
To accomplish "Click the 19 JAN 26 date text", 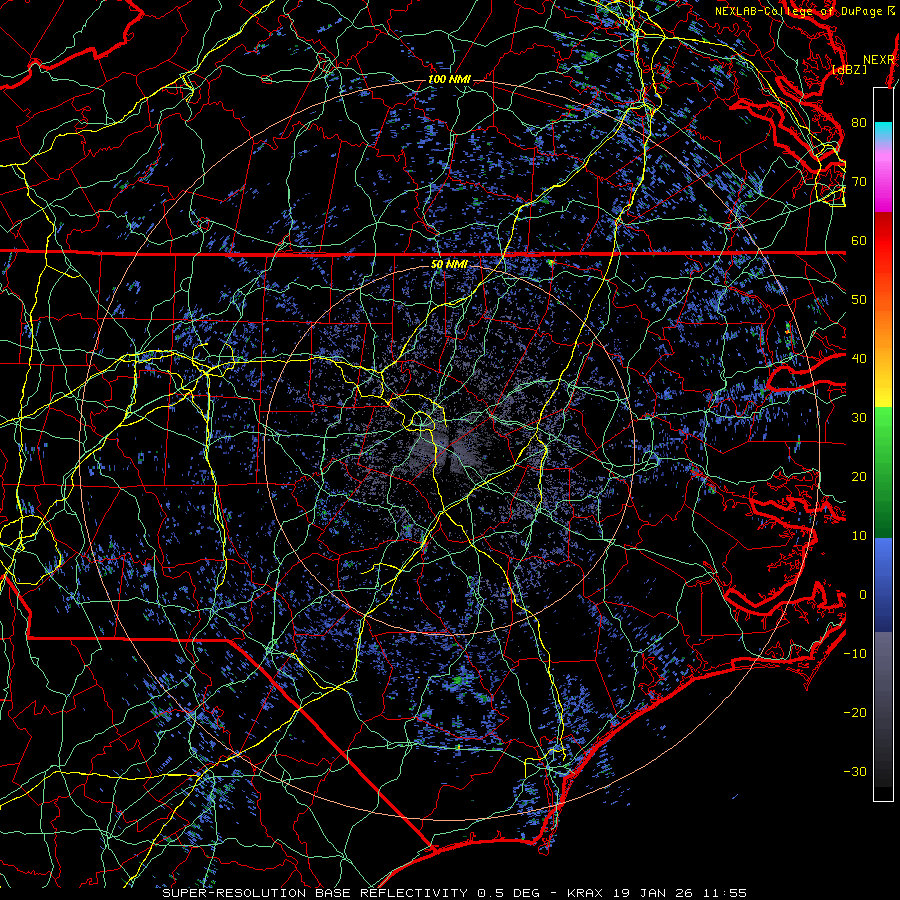I will tap(653, 893).
